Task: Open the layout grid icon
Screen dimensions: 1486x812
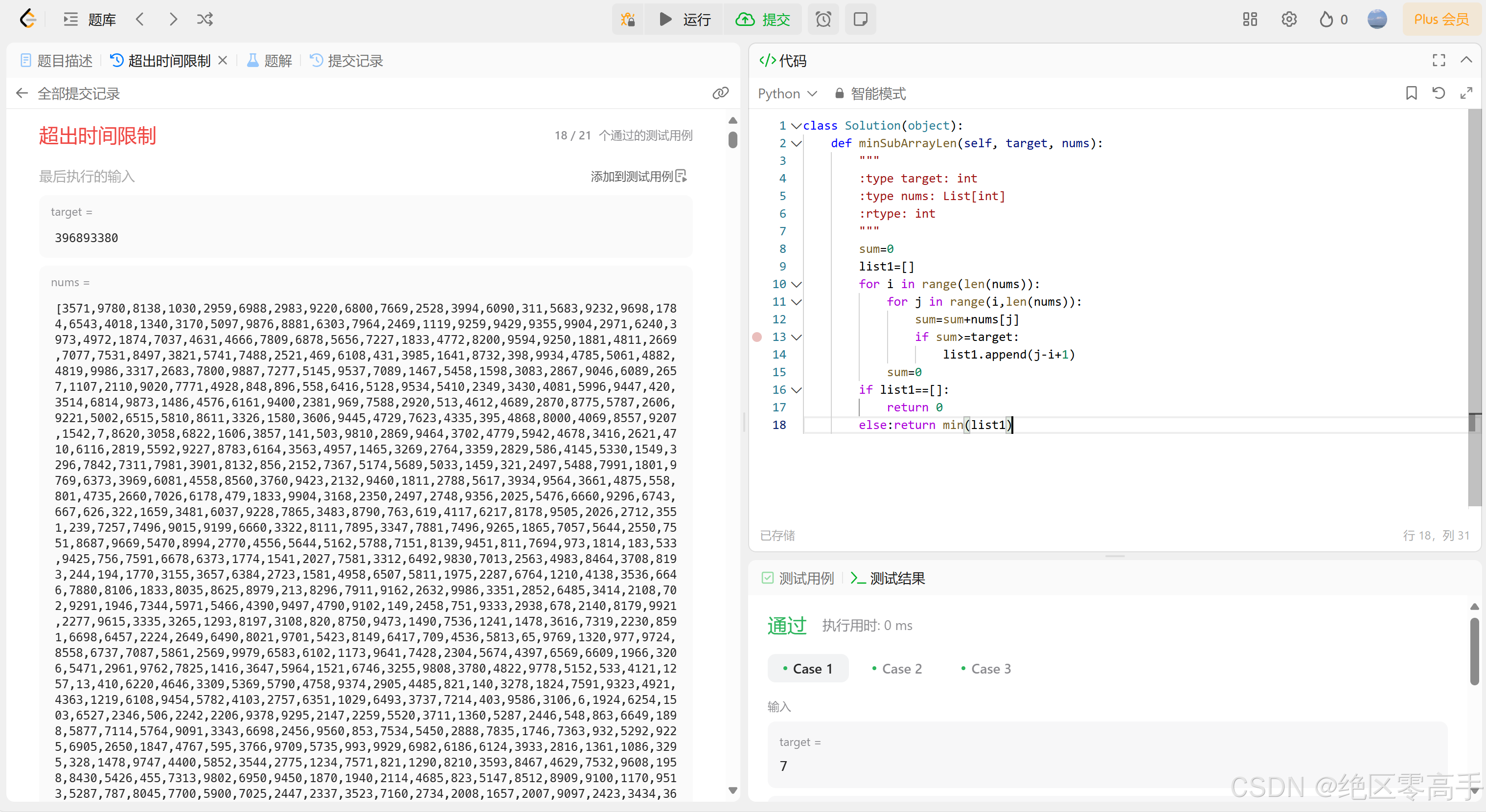Action: 1250,20
